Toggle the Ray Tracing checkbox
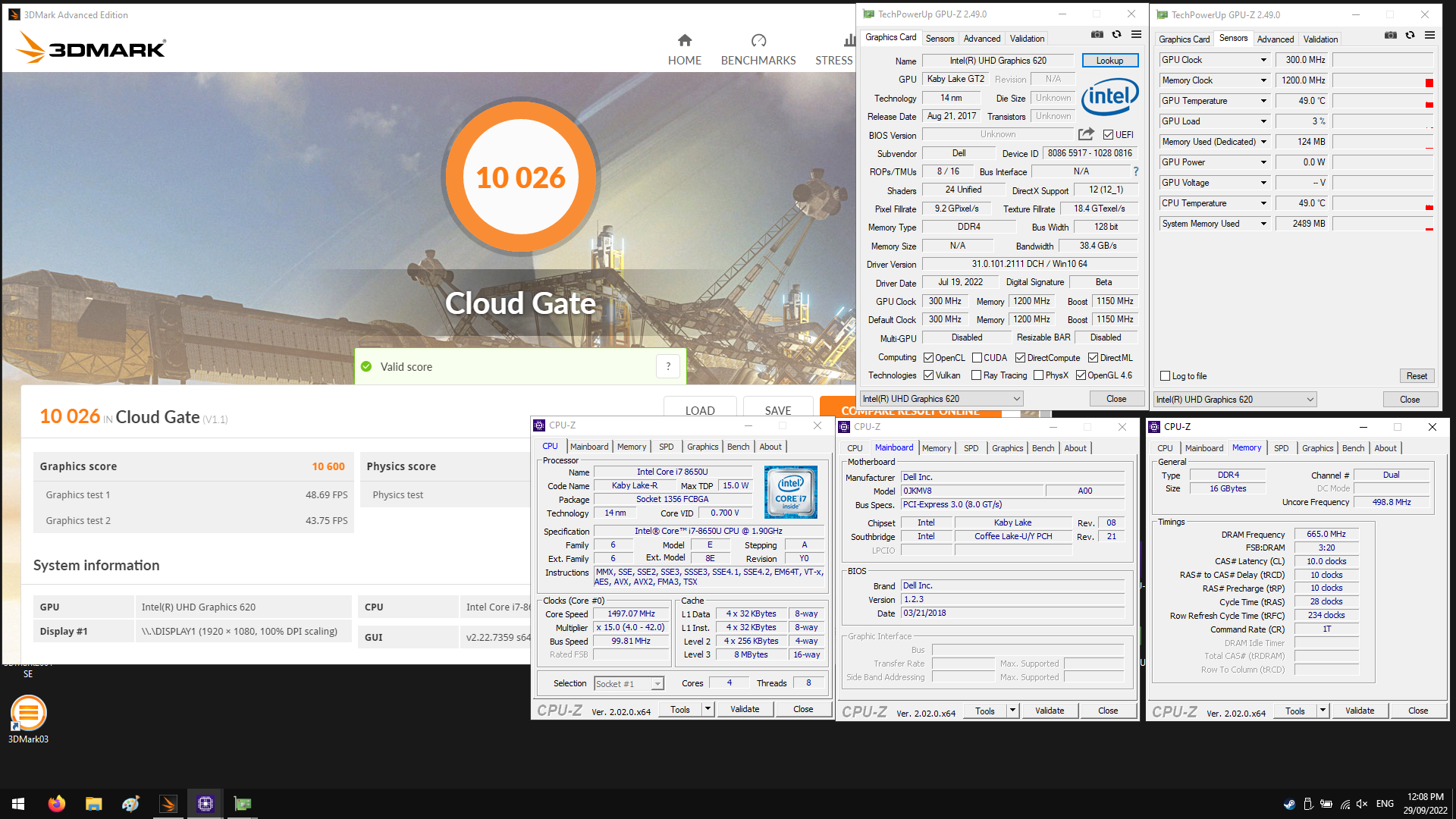The width and height of the screenshot is (1456, 819). (x=977, y=375)
